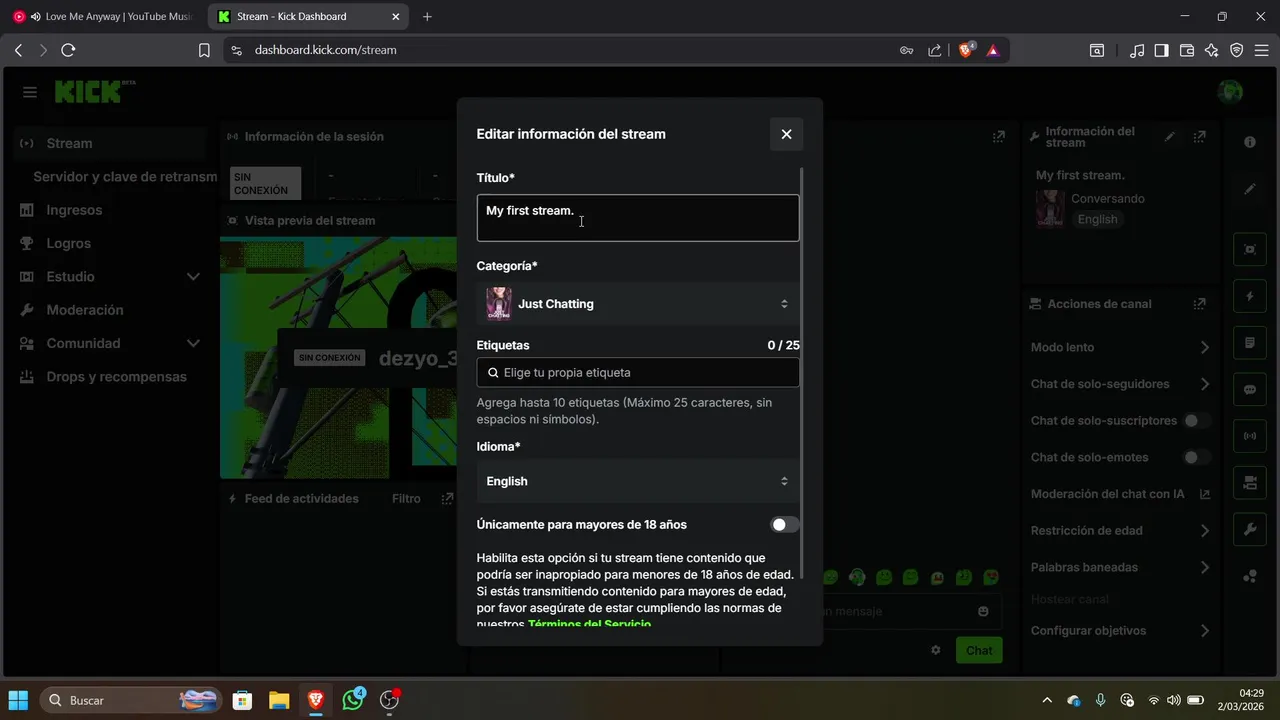Open WhatsApp from the taskbar
Viewport: 1280px width, 720px height.
353,700
